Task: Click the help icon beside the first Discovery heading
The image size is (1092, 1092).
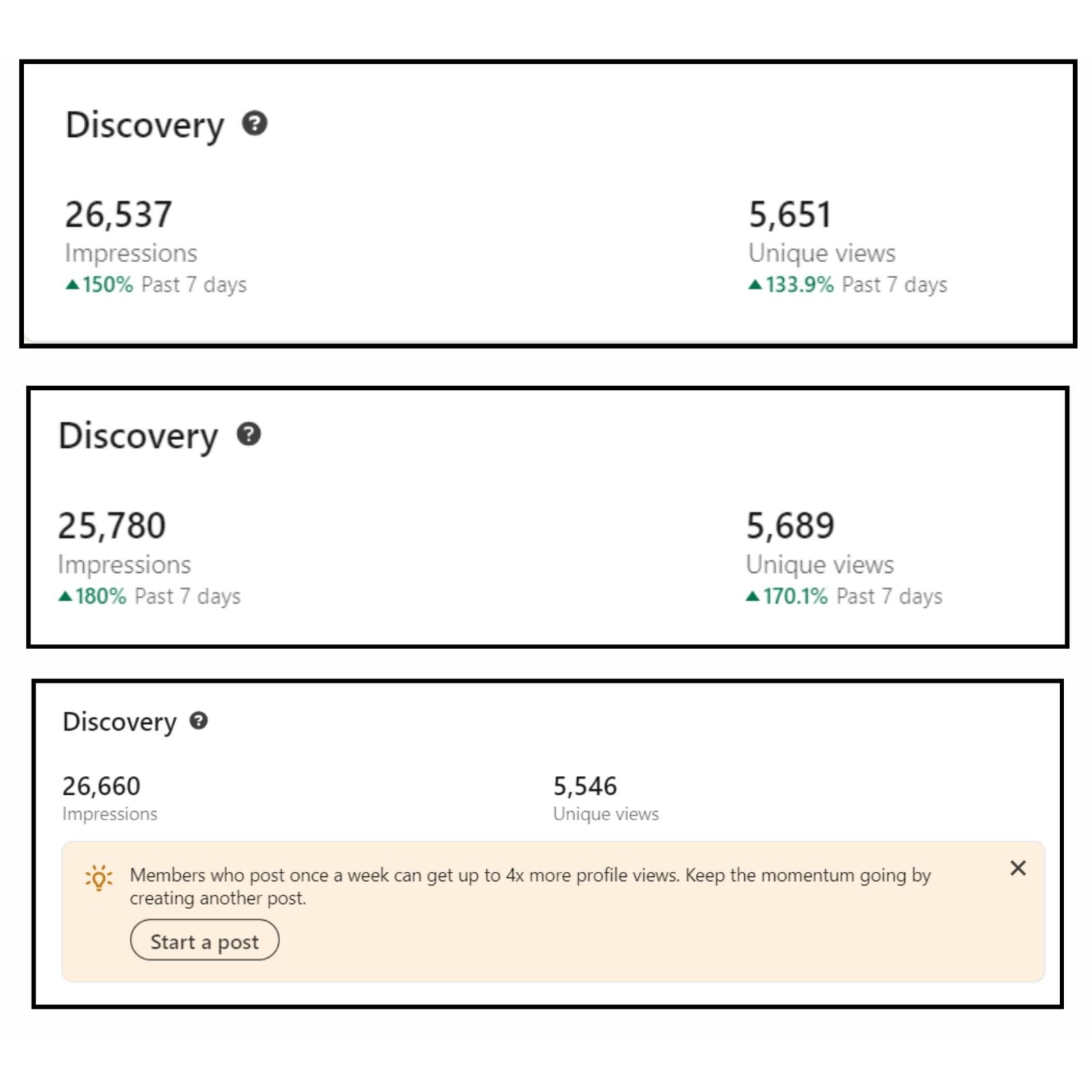Action: coord(256,125)
